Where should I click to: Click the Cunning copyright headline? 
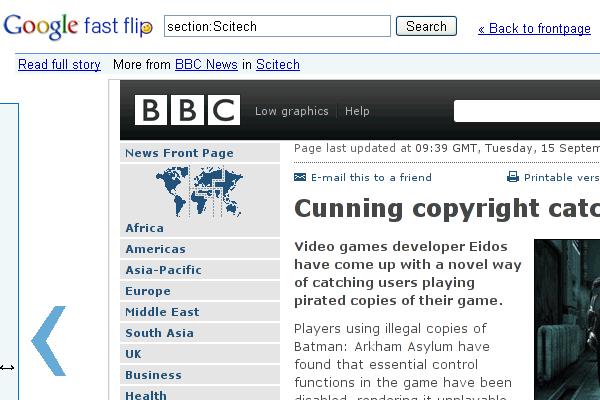tap(447, 209)
